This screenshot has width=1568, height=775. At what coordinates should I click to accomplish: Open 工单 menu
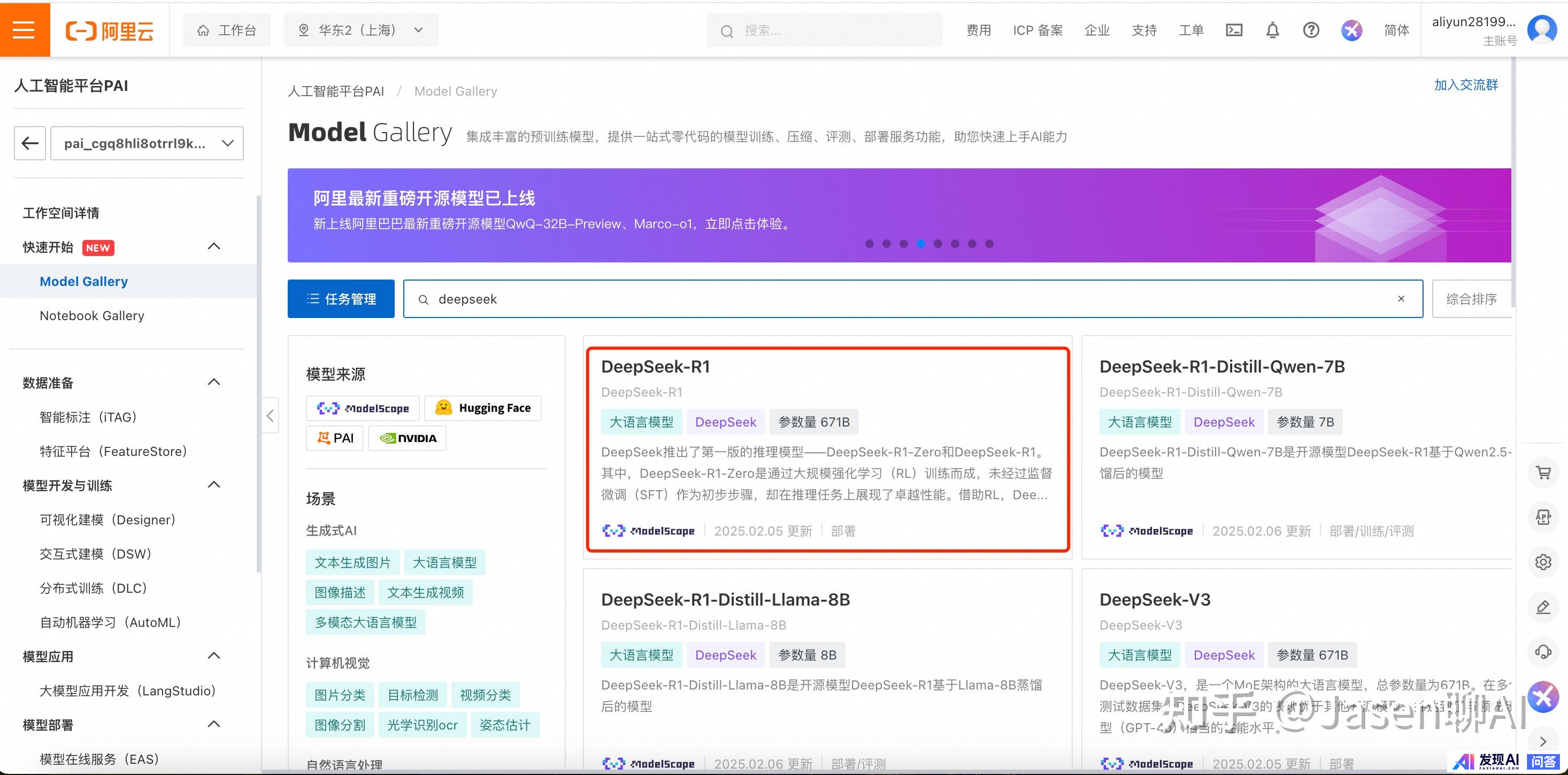pos(1191,30)
